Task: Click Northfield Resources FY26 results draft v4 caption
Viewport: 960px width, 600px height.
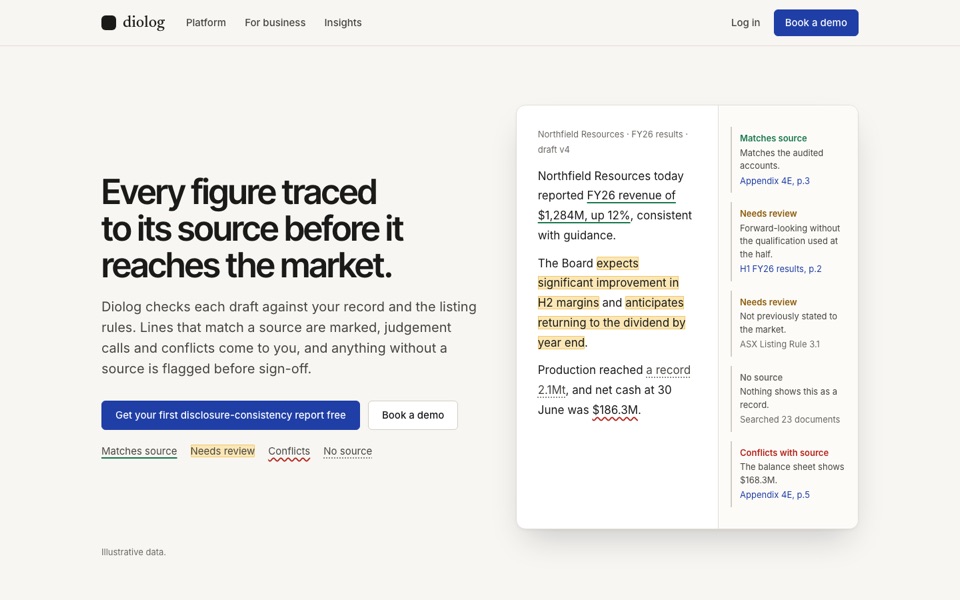Action: coord(613,141)
